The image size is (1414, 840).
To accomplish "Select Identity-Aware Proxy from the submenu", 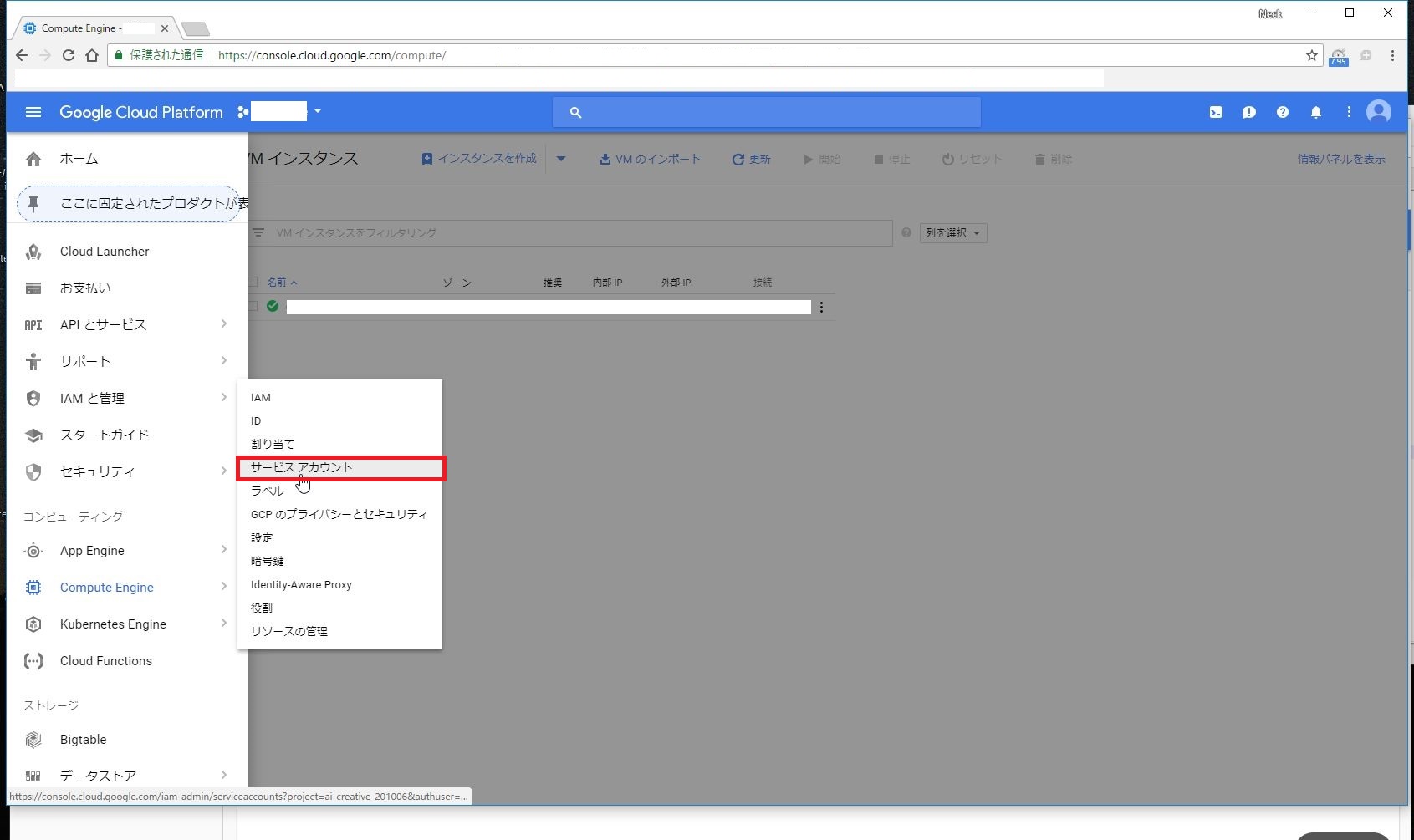I will click(339, 585).
